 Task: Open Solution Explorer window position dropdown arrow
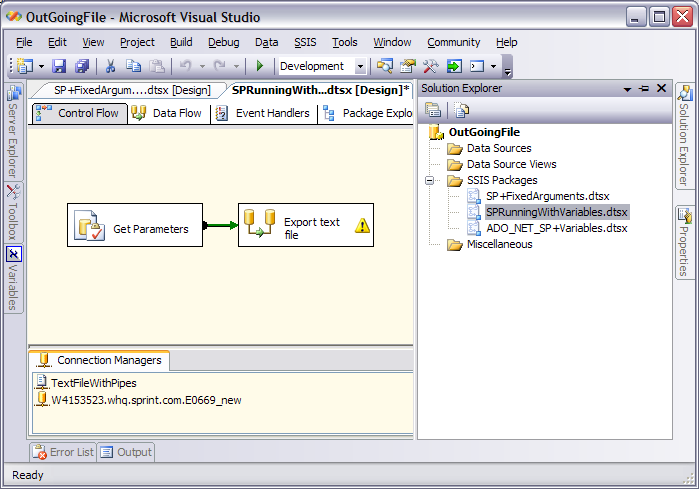coord(626,88)
